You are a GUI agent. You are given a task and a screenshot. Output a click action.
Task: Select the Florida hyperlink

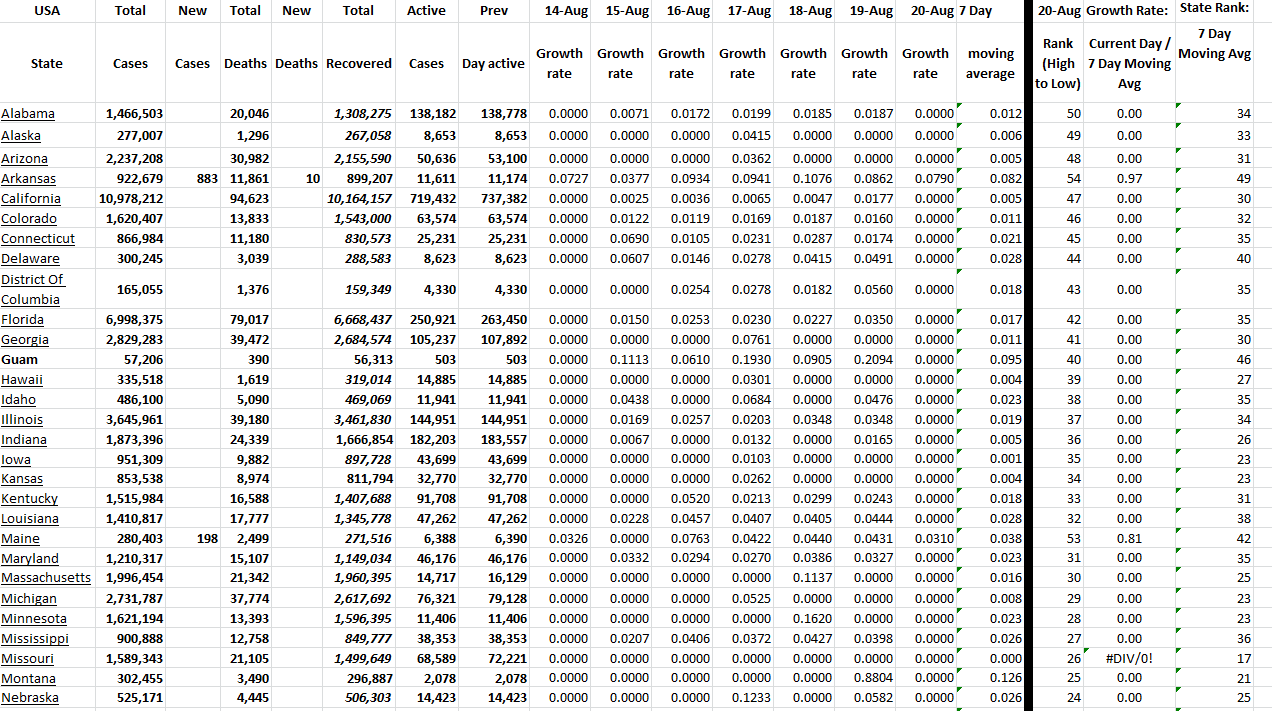(23, 320)
